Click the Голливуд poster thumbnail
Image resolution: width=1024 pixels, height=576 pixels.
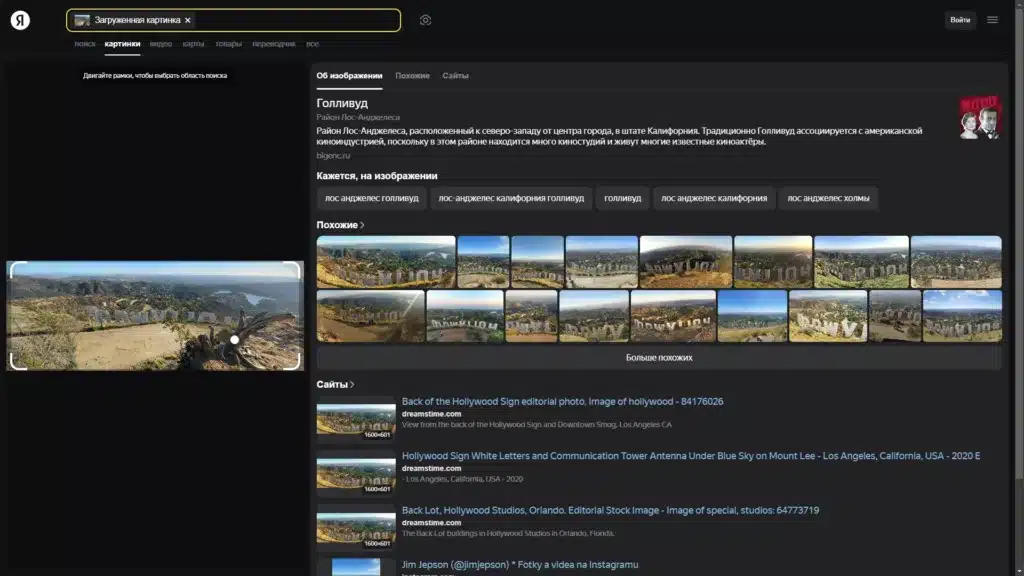[980, 118]
